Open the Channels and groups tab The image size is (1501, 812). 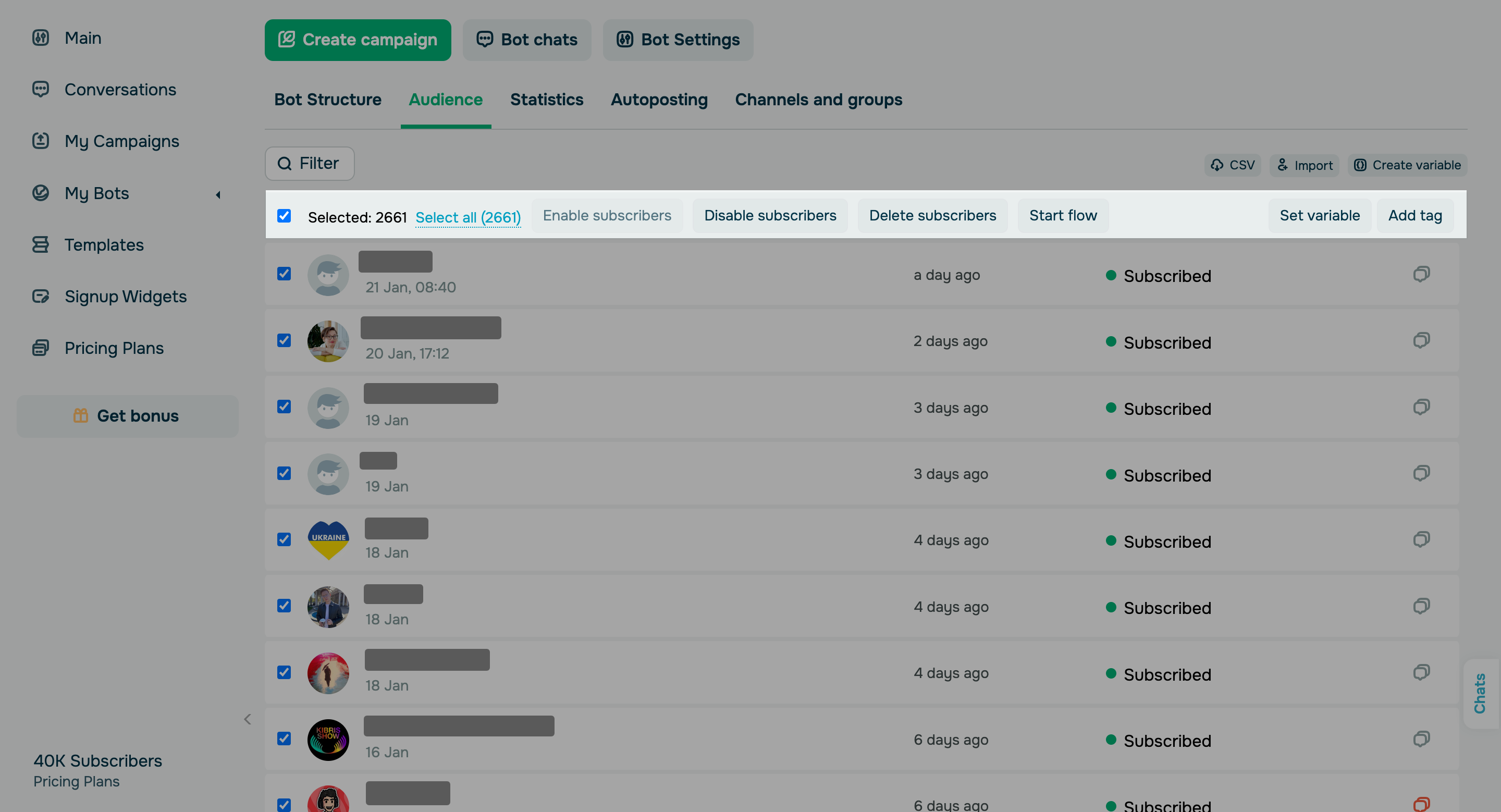click(818, 100)
